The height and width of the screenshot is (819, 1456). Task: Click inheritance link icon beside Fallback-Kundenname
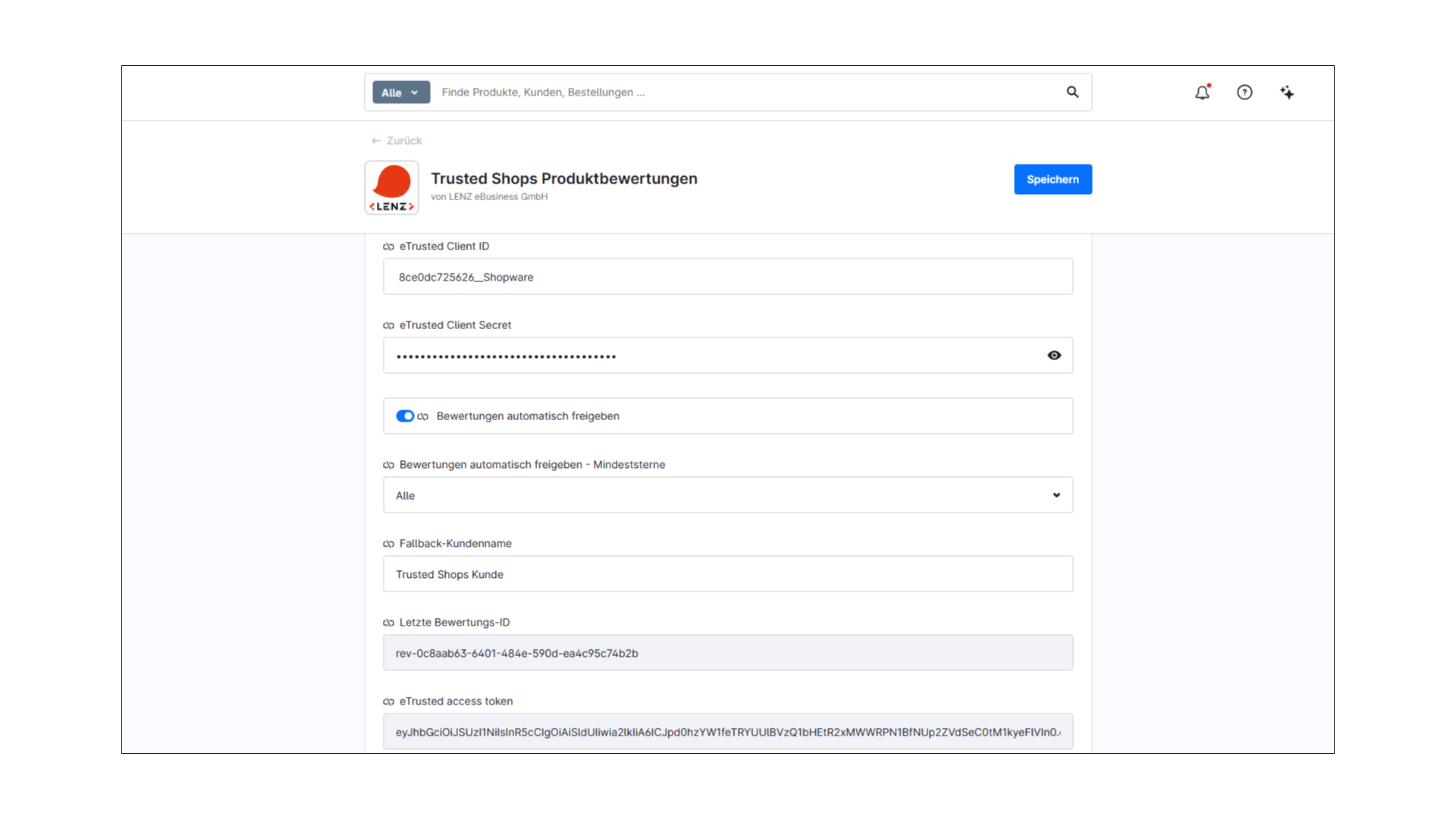pyautogui.click(x=389, y=544)
